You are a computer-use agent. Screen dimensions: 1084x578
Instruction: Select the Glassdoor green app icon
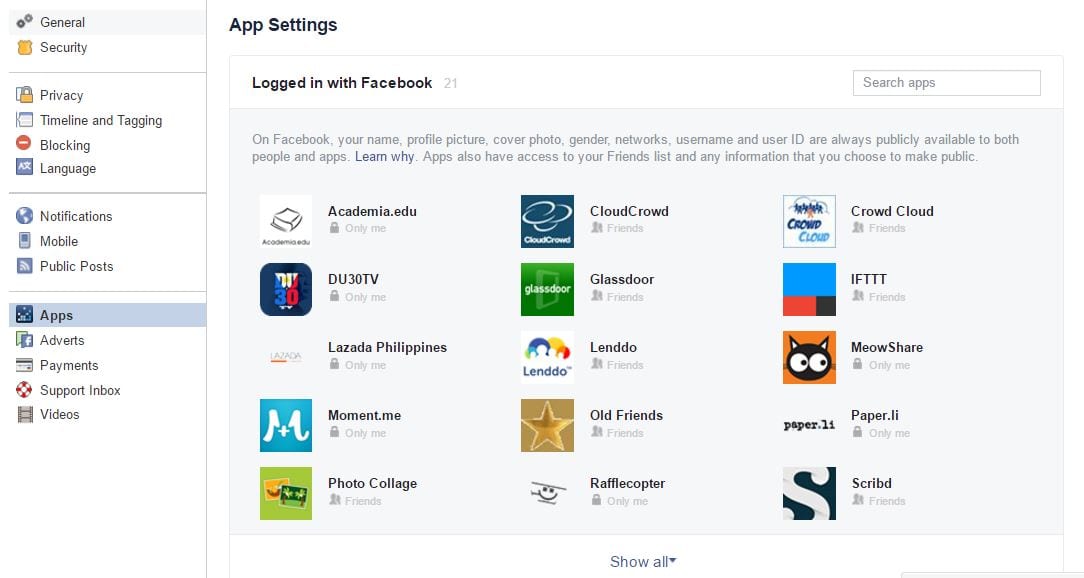click(x=547, y=289)
